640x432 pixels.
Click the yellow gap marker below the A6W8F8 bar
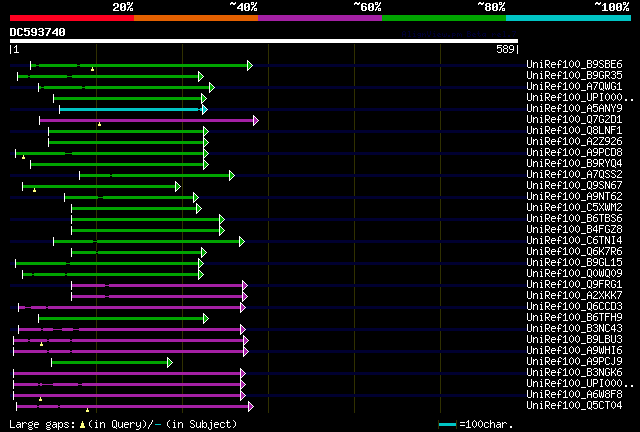click(40, 399)
